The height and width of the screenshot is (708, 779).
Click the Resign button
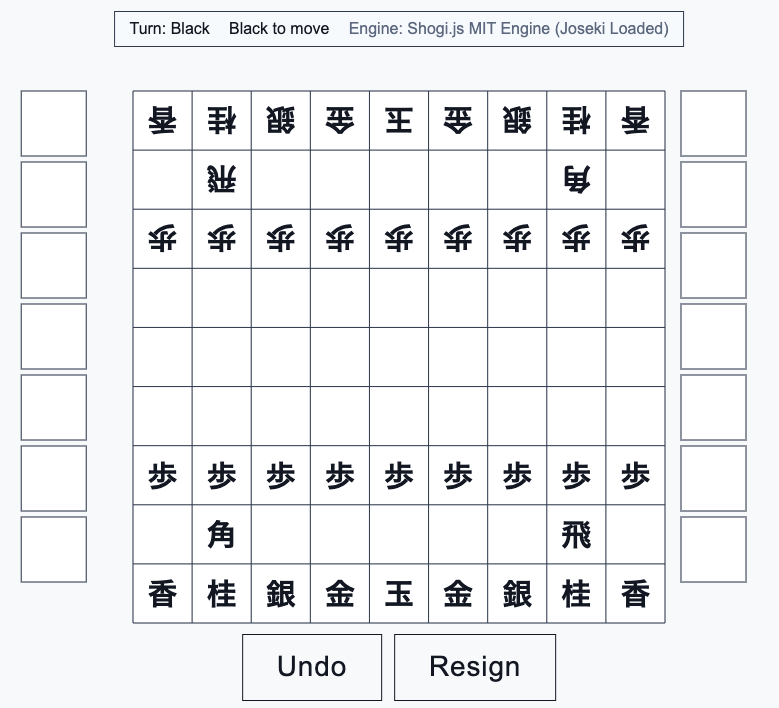[475, 667]
